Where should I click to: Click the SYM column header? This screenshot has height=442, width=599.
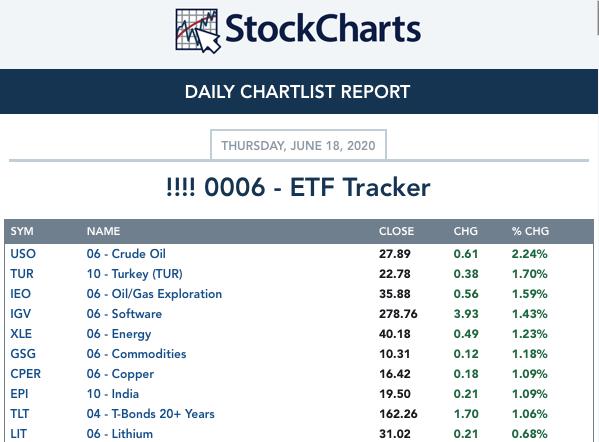pyautogui.click(x=22, y=231)
